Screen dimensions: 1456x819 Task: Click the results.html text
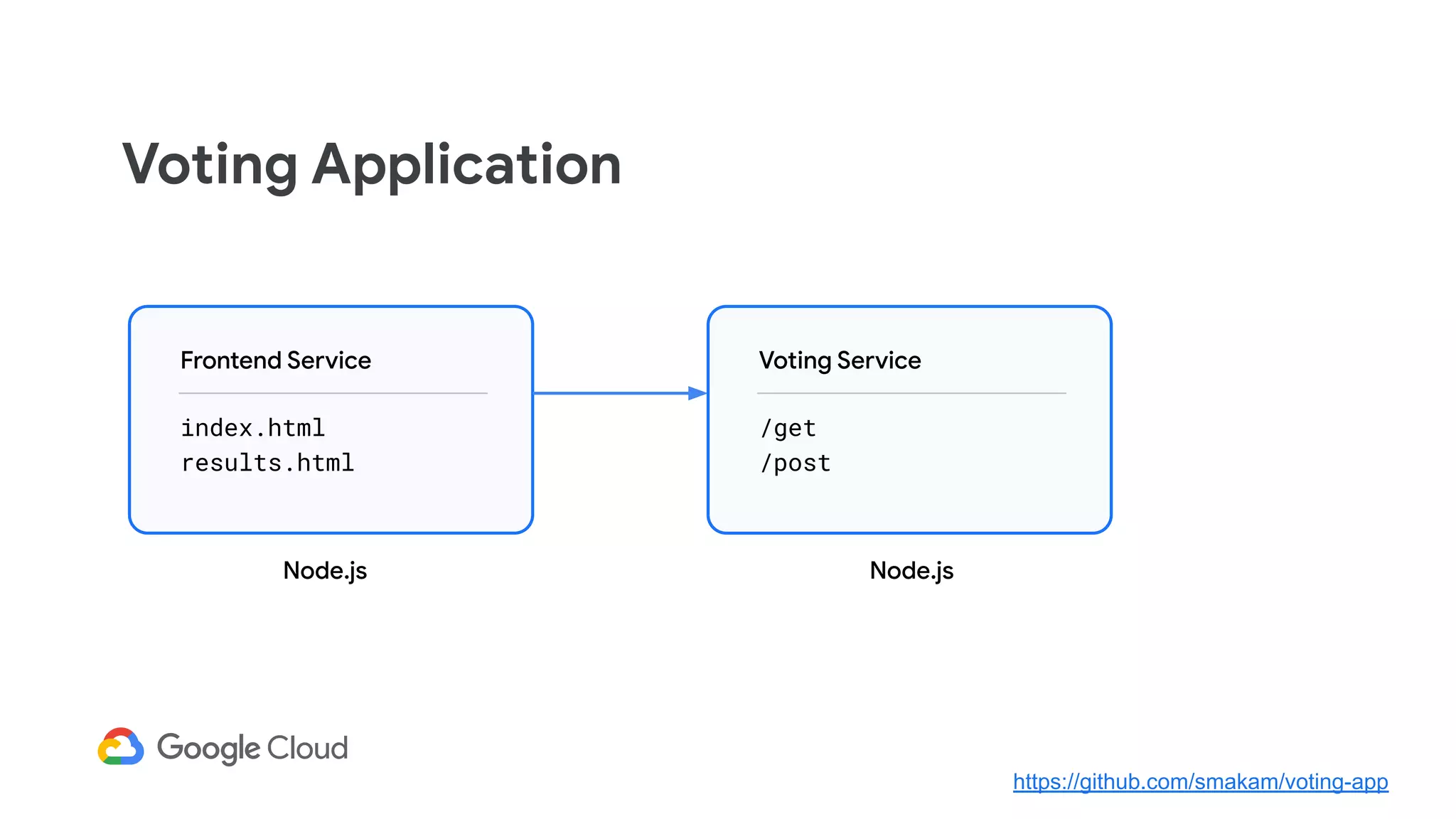pyautogui.click(x=267, y=463)
